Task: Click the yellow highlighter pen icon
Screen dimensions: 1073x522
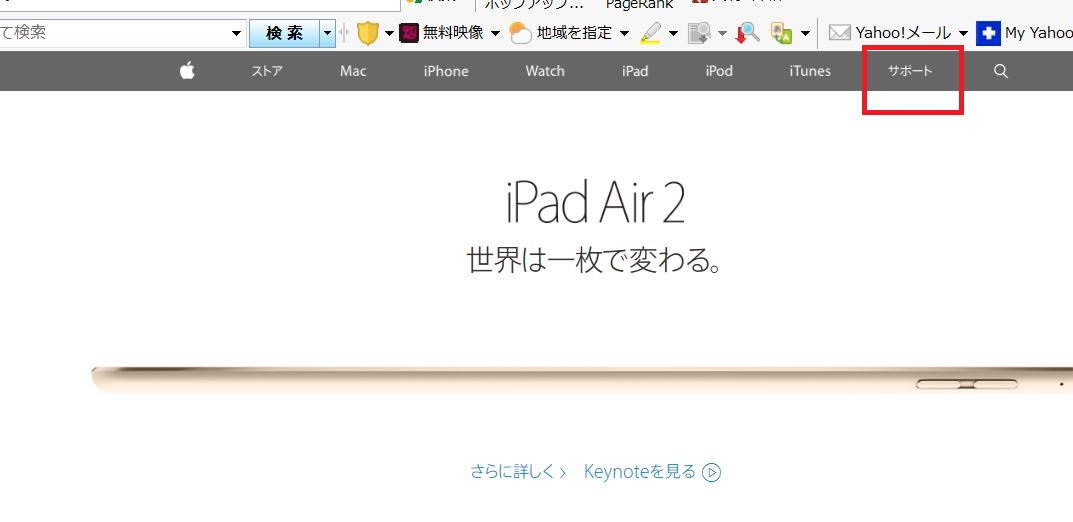Action: [x=651, y=33]
